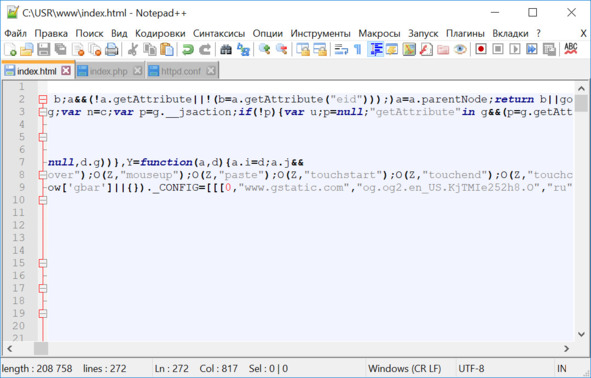The image size is (591, 378).
Task: Toggle show all characters pilcrow icon
Action: (358, 49)
